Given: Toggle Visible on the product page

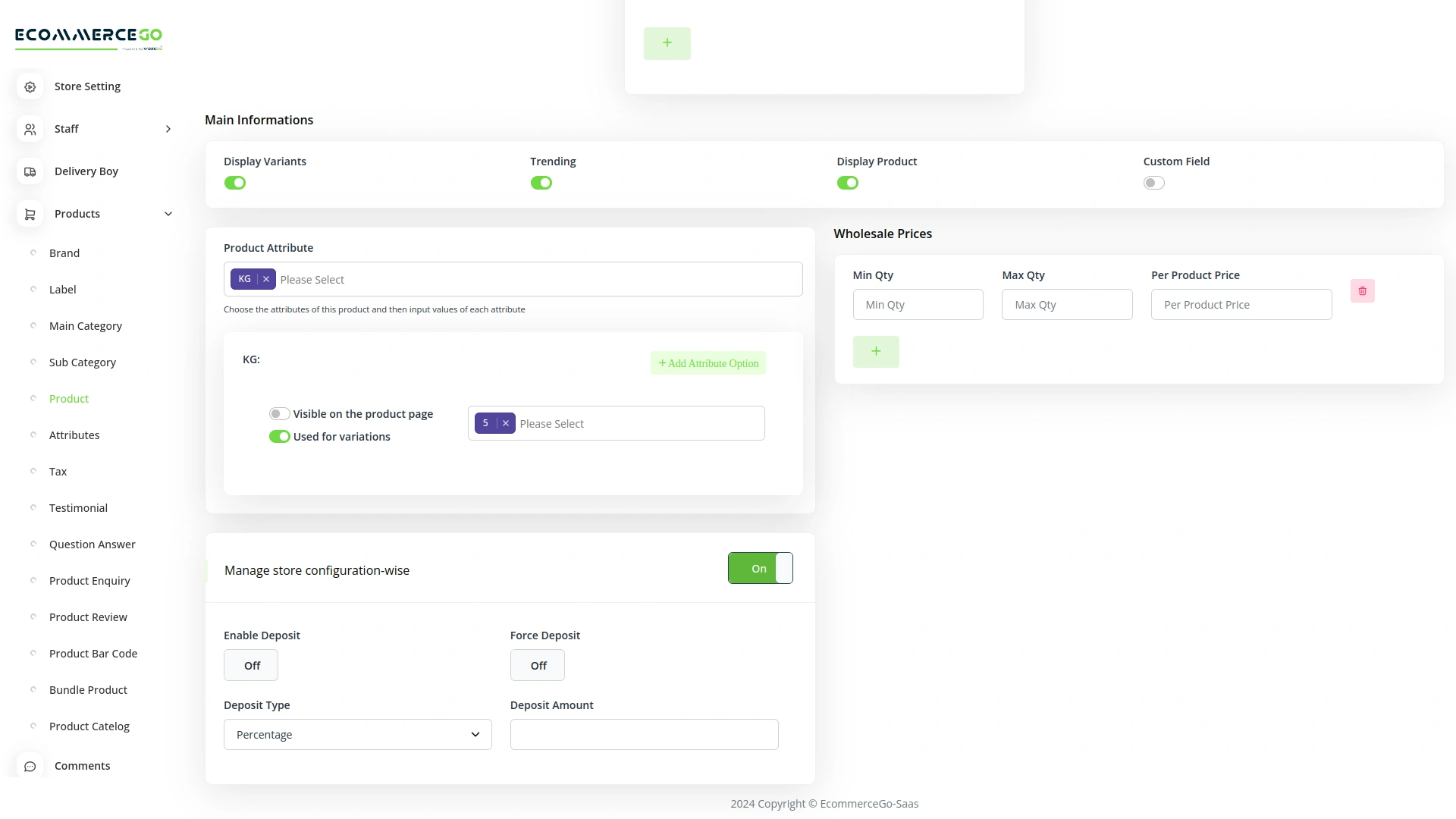Looking at the screenshot, I should (279, 414).
